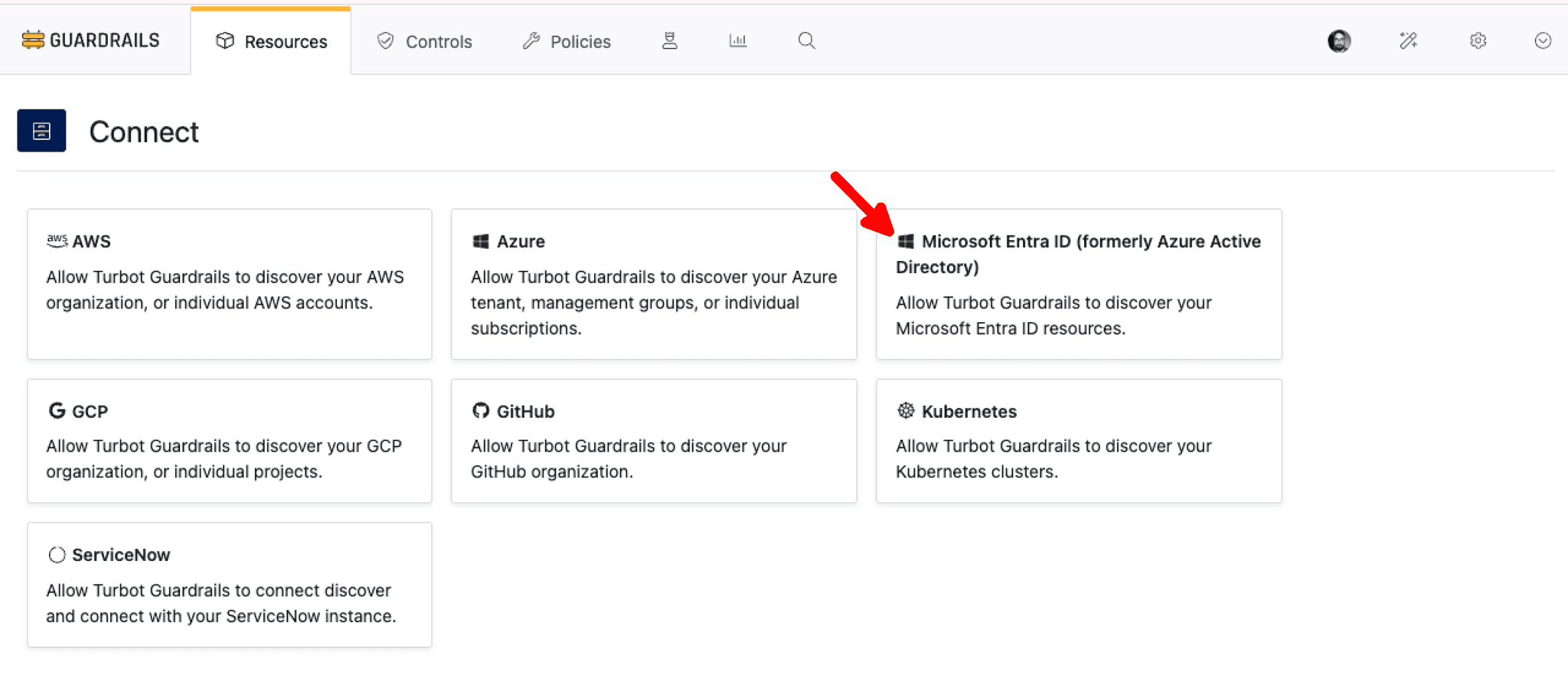Click the magic wand icon

coord(1409,41)
